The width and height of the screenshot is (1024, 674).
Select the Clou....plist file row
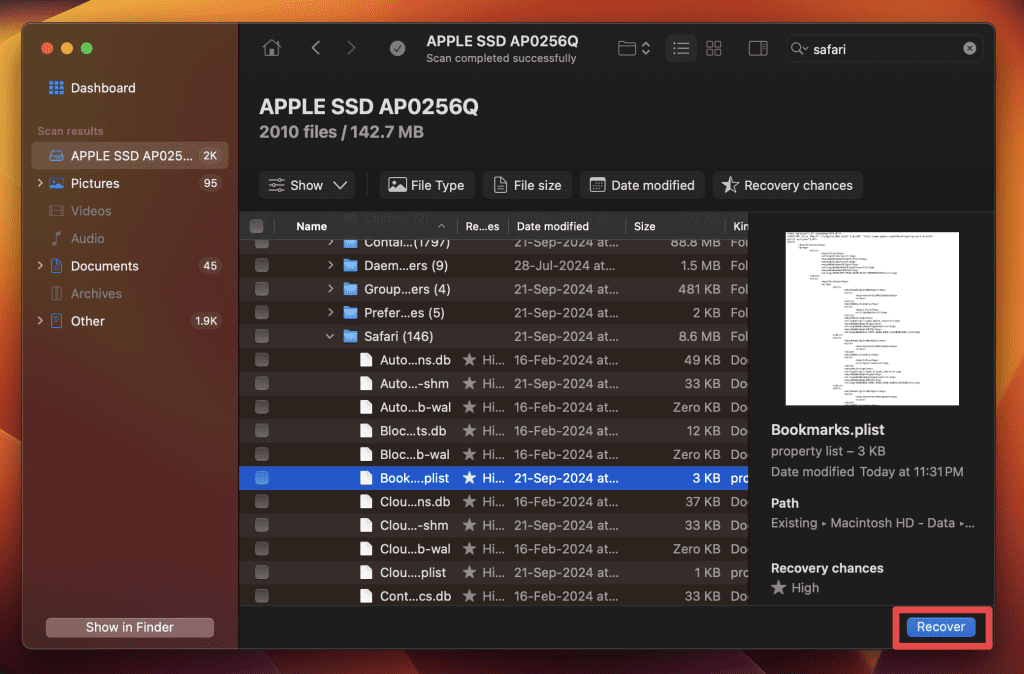[x=494, y=572]
